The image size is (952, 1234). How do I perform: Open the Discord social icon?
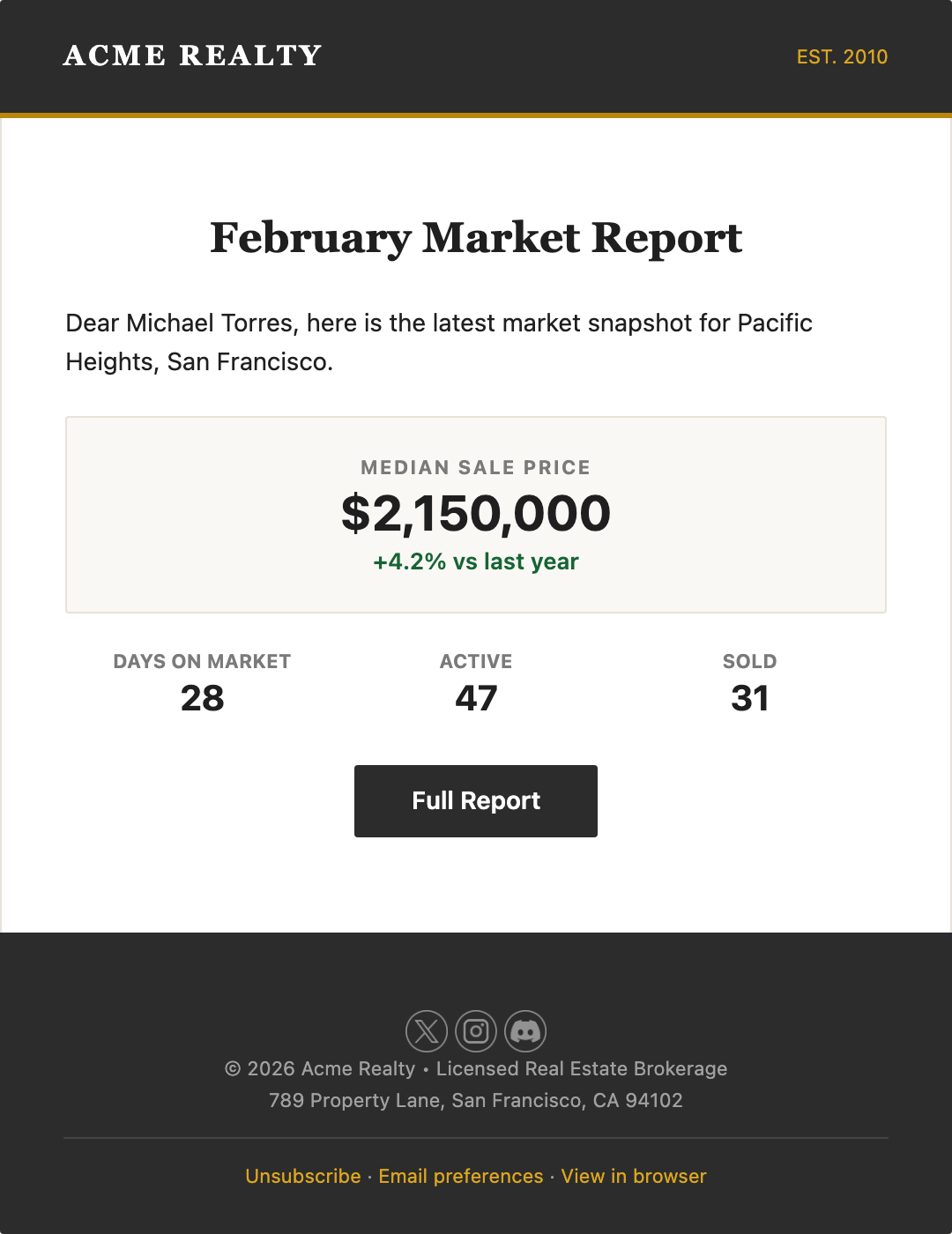[x=525, y=1030]
